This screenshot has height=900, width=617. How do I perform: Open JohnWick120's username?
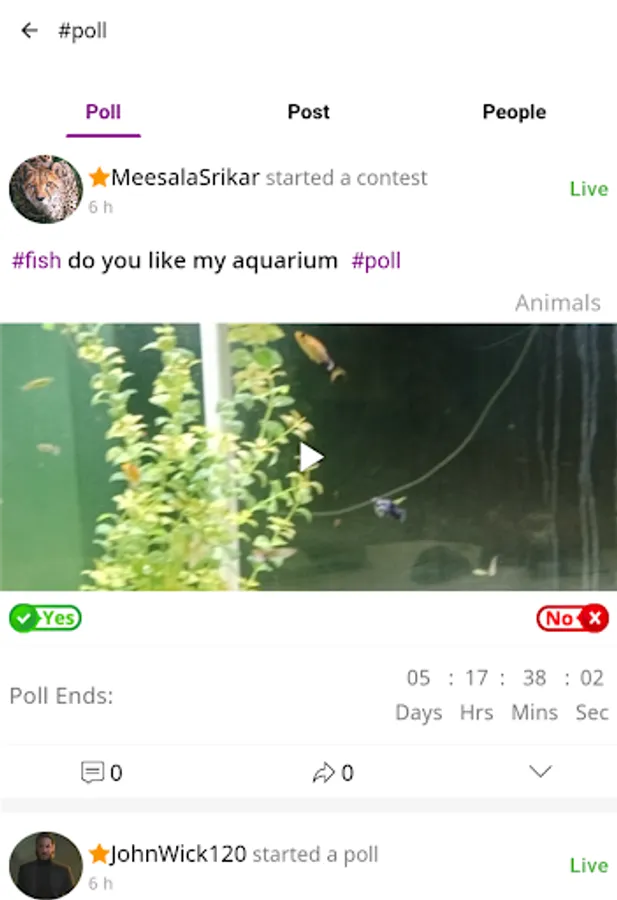pyautogui.click(x=178, y=854)
